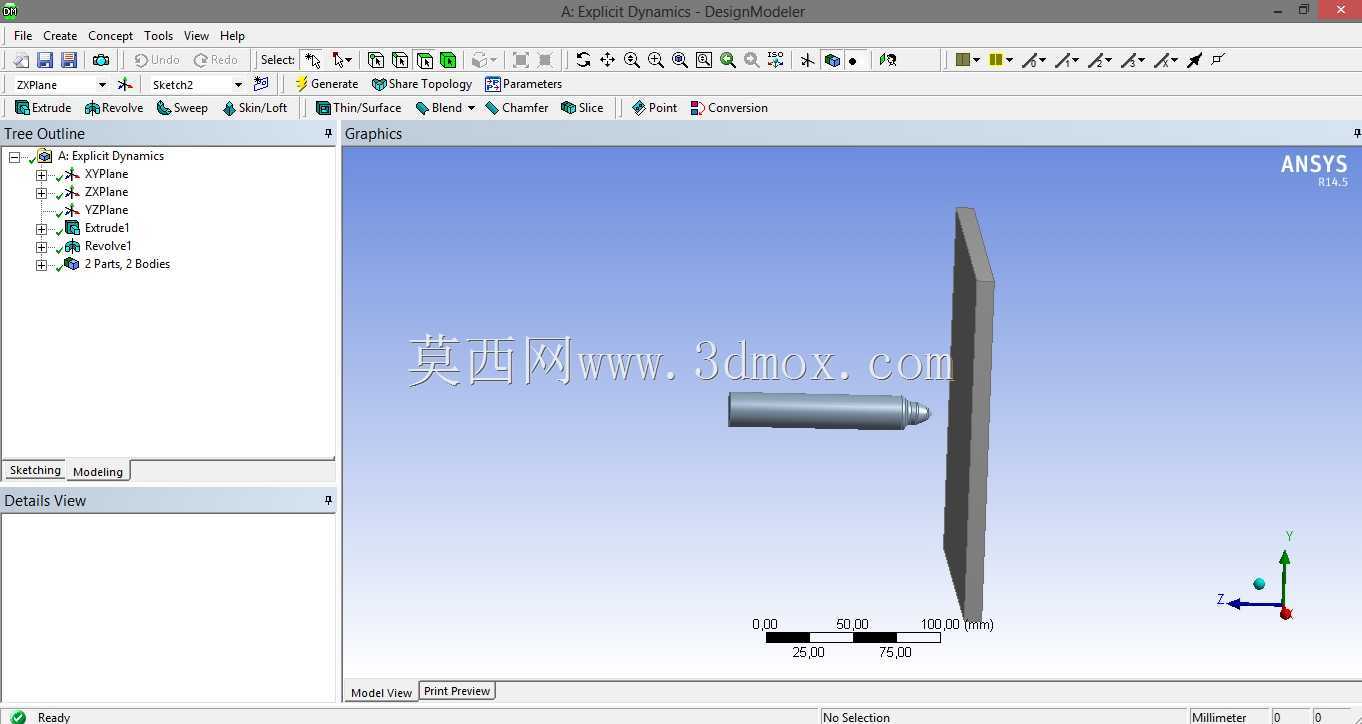Click the Box Zoom icon
The width and height of the screenshot is (1362, 724).
656,60
